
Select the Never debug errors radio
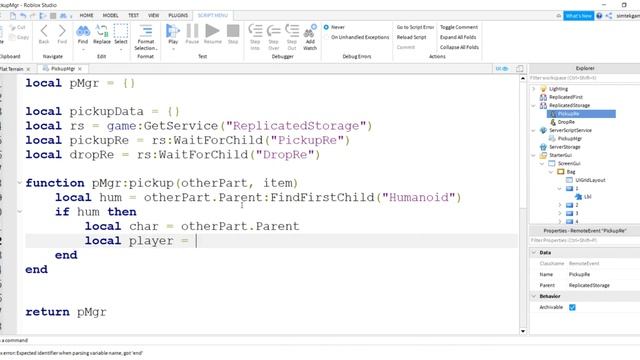tap(326, 27)
